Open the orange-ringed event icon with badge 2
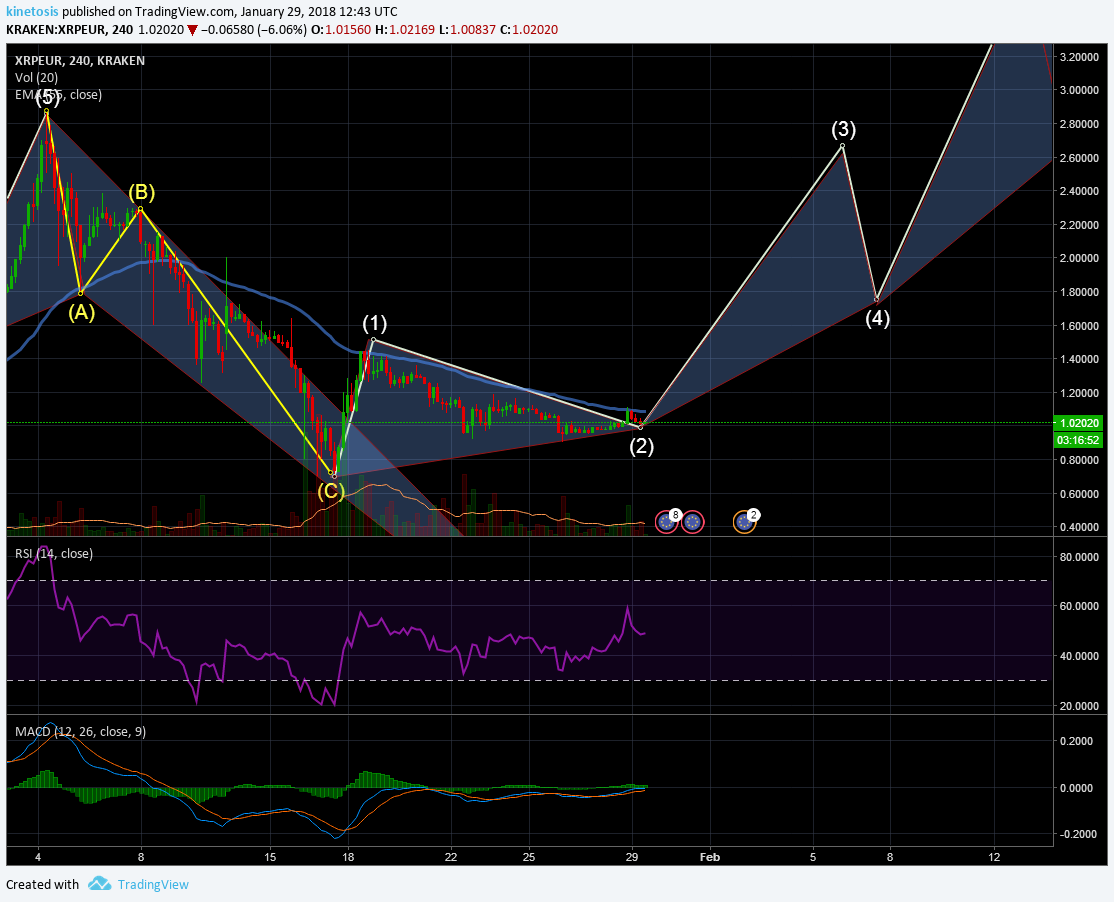The width and height of the screenshot is (1114, 902). (745, 522)
